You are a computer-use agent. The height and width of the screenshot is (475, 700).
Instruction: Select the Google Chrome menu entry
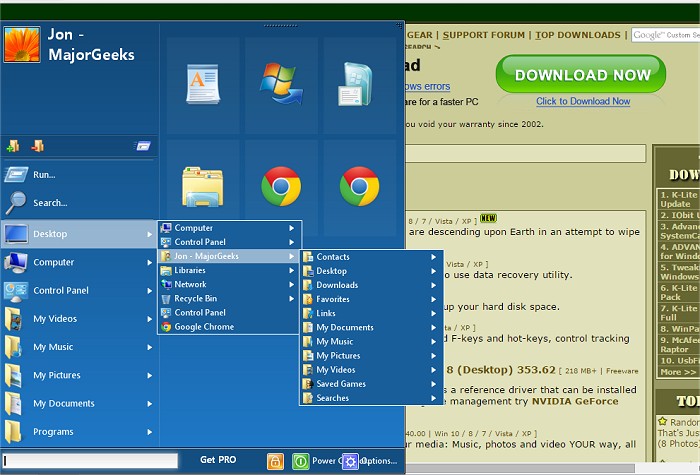[x=204, y=326]
